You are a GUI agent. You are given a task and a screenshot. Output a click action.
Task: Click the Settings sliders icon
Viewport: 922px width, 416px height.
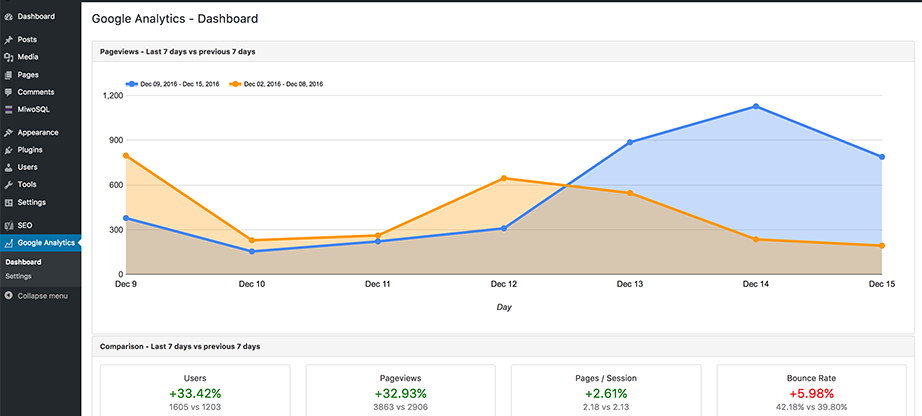[8, 202]
